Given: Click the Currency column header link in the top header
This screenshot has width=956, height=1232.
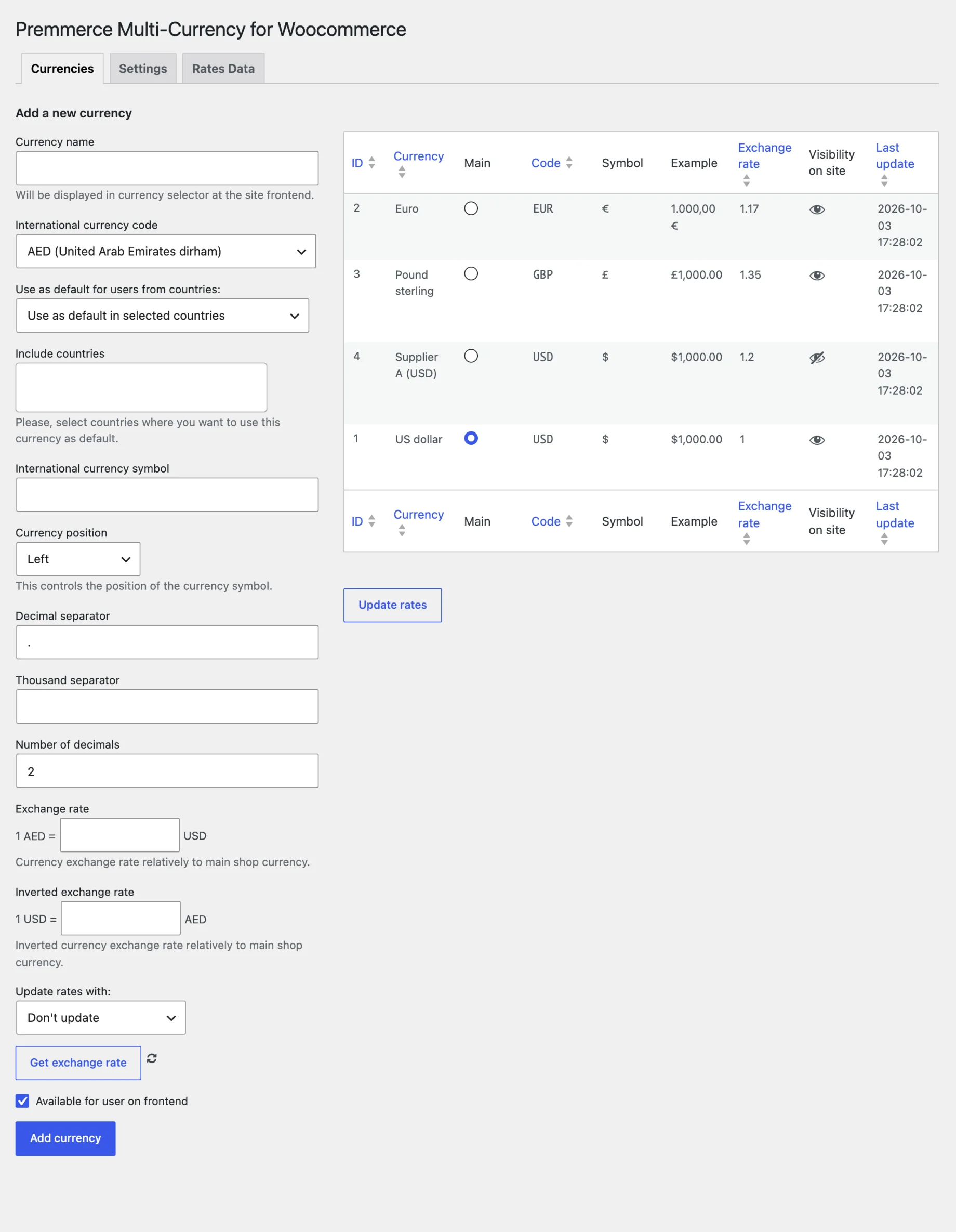Looking at the screenshot, I should point(419,156).
